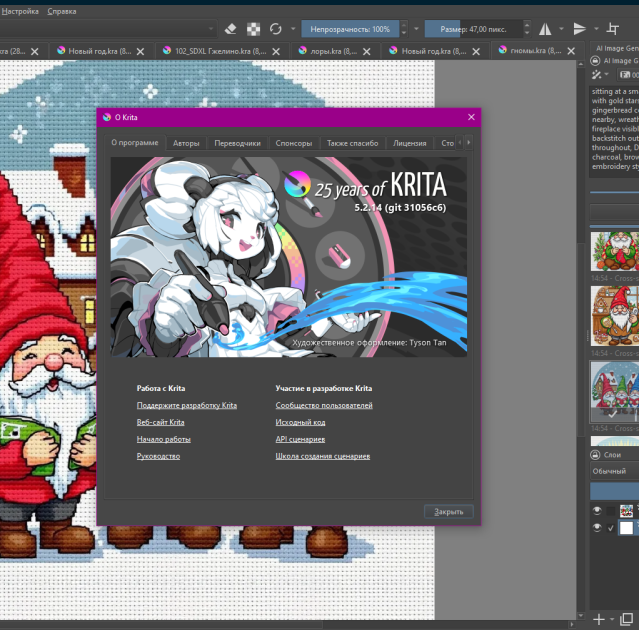This screenshot has width=639, height=630.
Task: Click the AI Image Generation docker lock icon
Action: (595, 61)
